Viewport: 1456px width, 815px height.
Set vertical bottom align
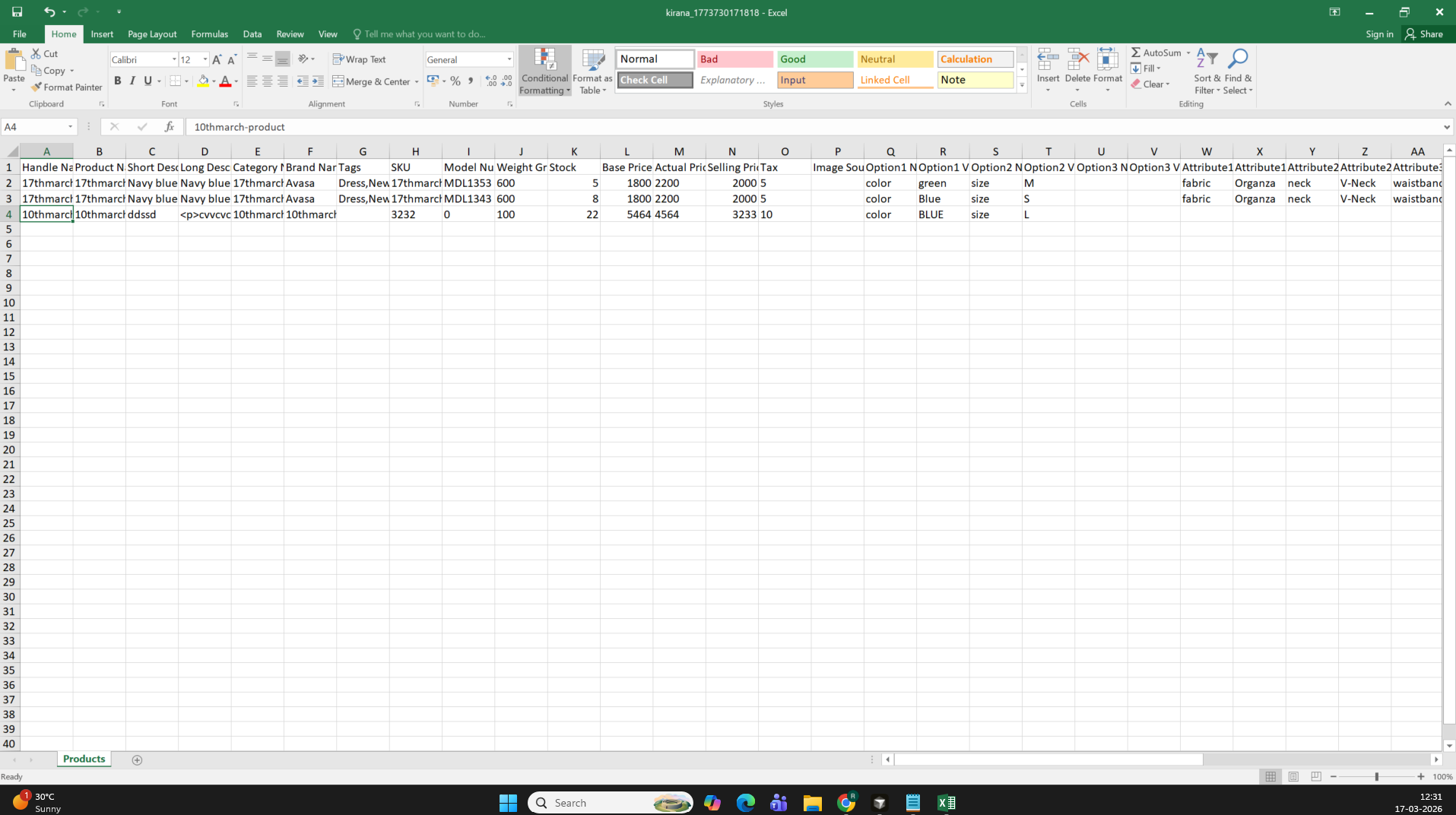283,59
